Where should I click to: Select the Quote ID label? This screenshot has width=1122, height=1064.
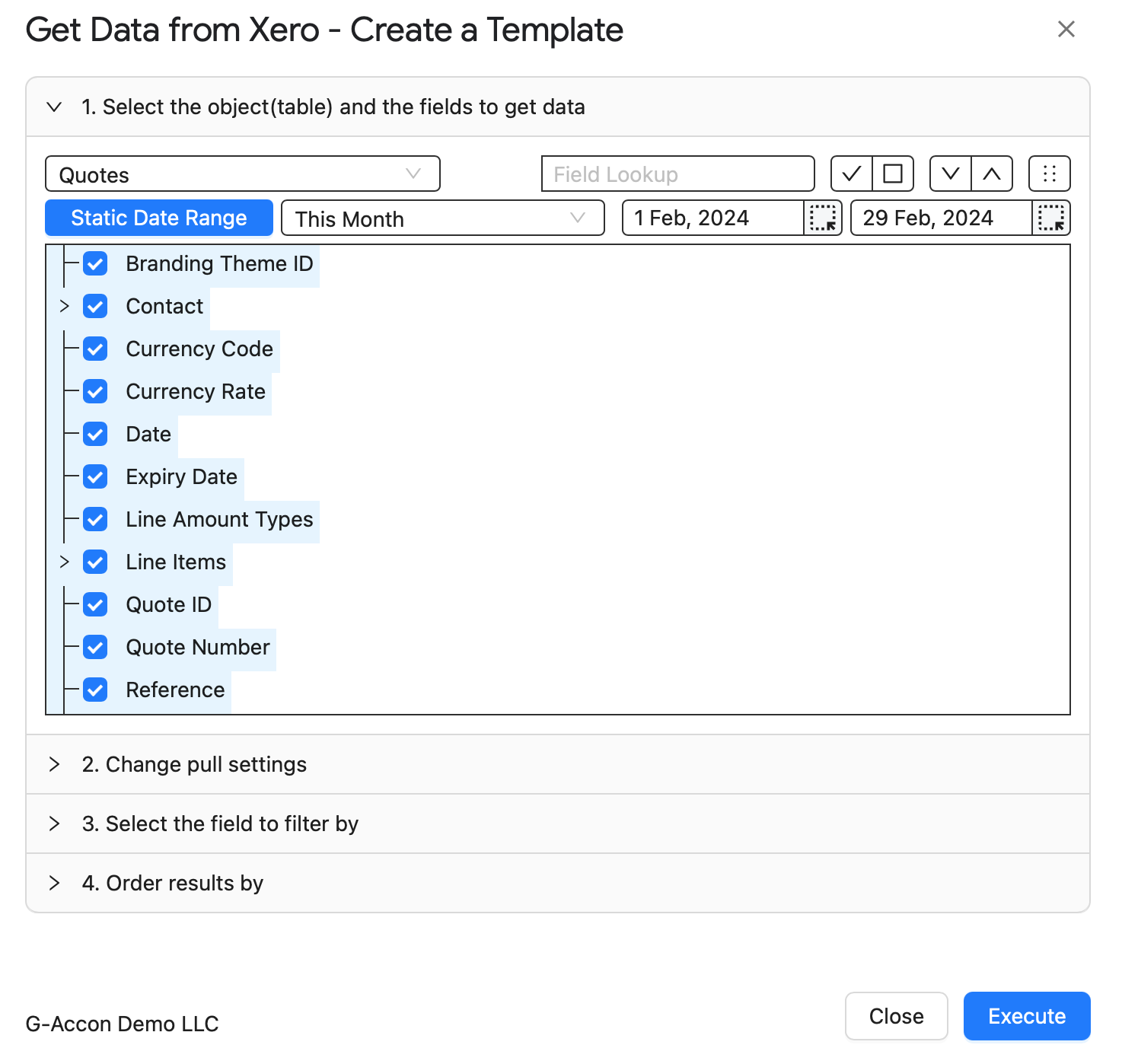pyautogui.click(x=168, y=604)
